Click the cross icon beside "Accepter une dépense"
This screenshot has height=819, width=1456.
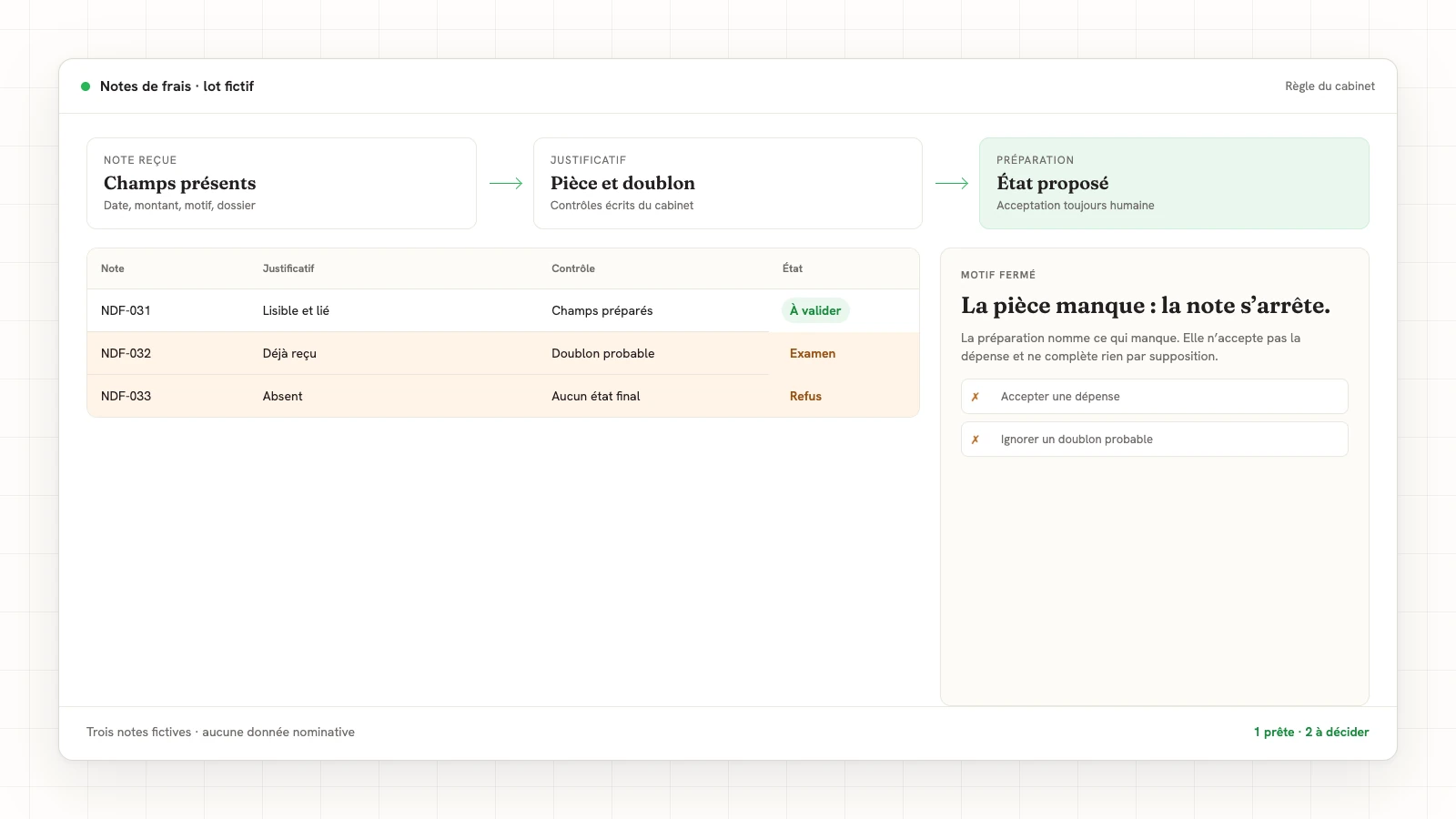pyautogui.click(x=976, y=397)
